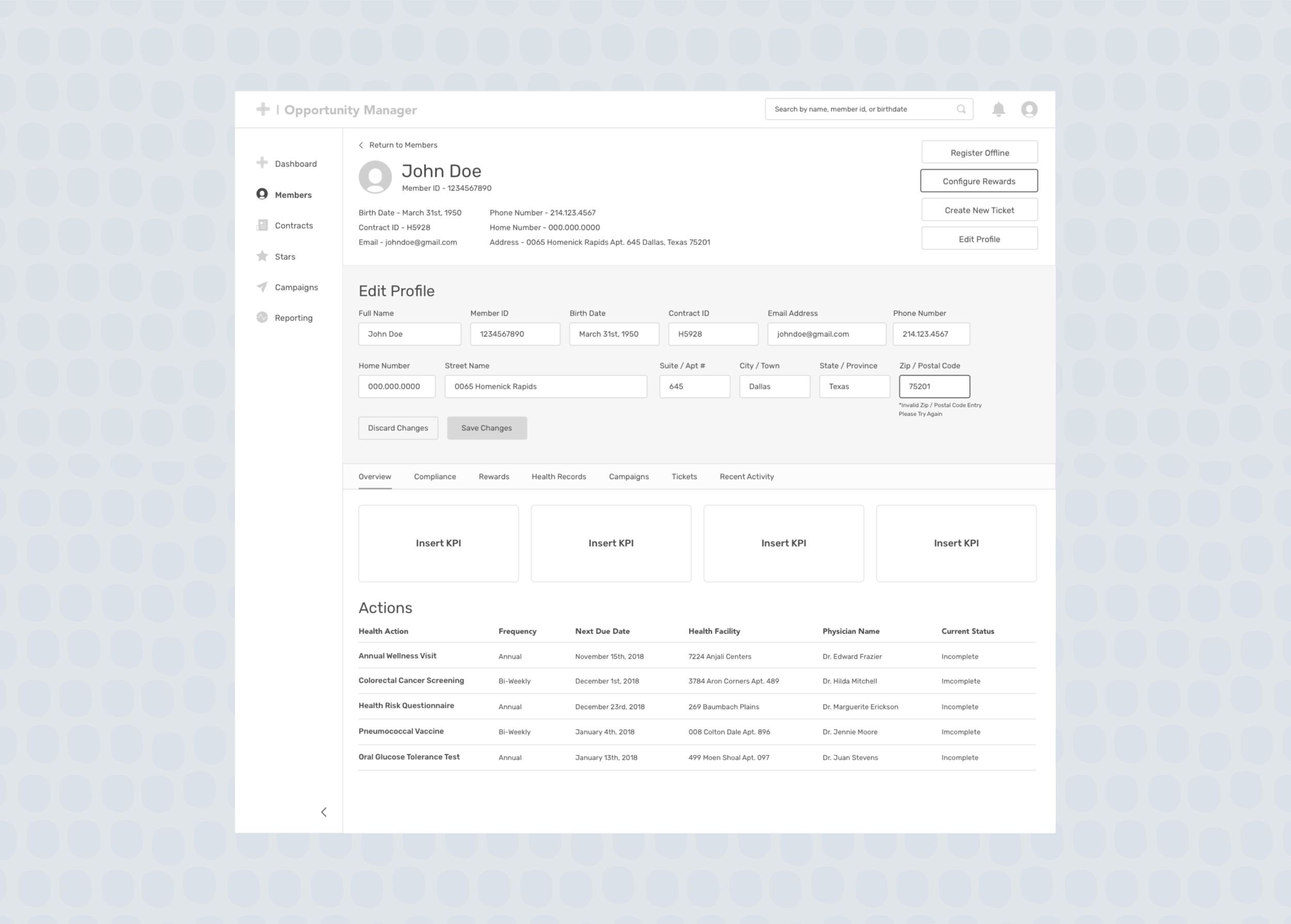Viewport: 1291px width, 924px height.
Task: Go to Dashboard in the sidebar
Action: [x=296, y=164]
